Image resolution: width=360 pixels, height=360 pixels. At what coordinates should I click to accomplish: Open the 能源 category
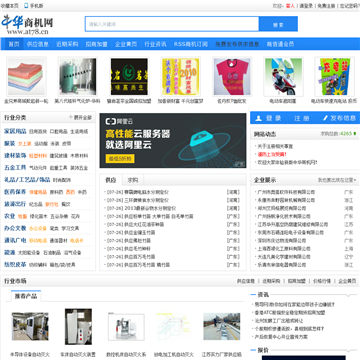tap(9, 252)
